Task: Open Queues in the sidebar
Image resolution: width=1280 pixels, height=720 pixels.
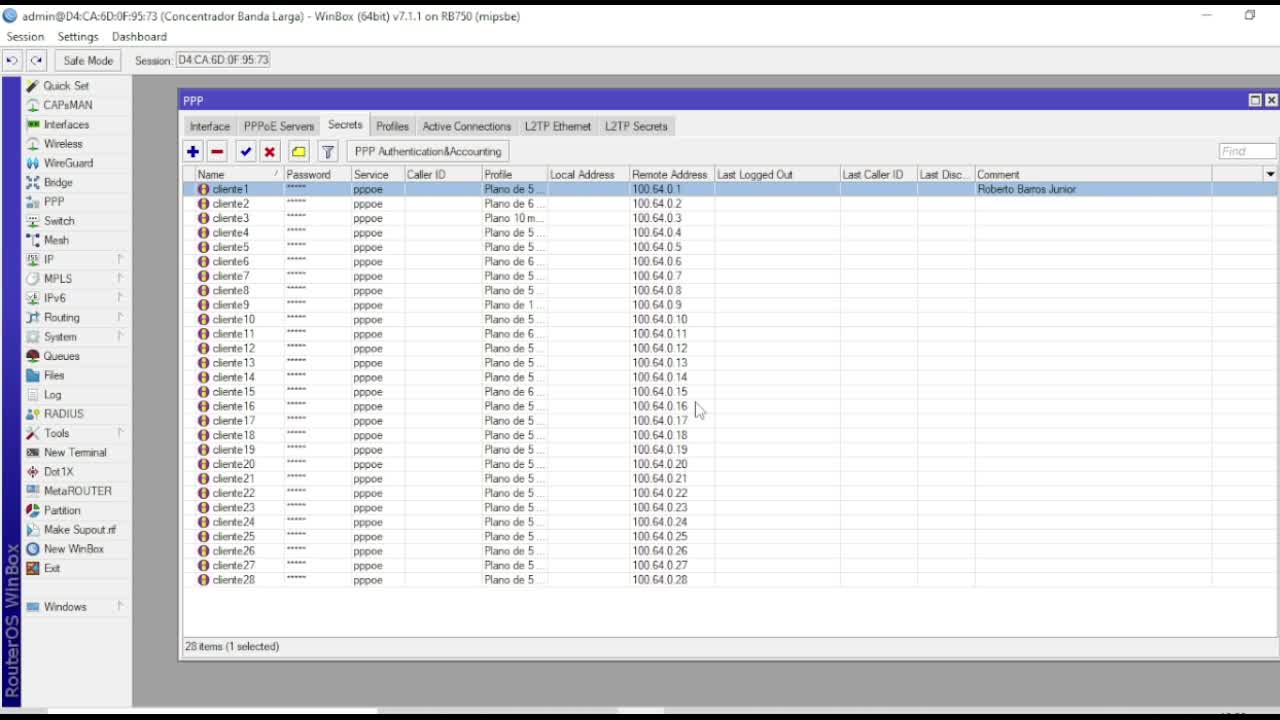Action: 61,356
